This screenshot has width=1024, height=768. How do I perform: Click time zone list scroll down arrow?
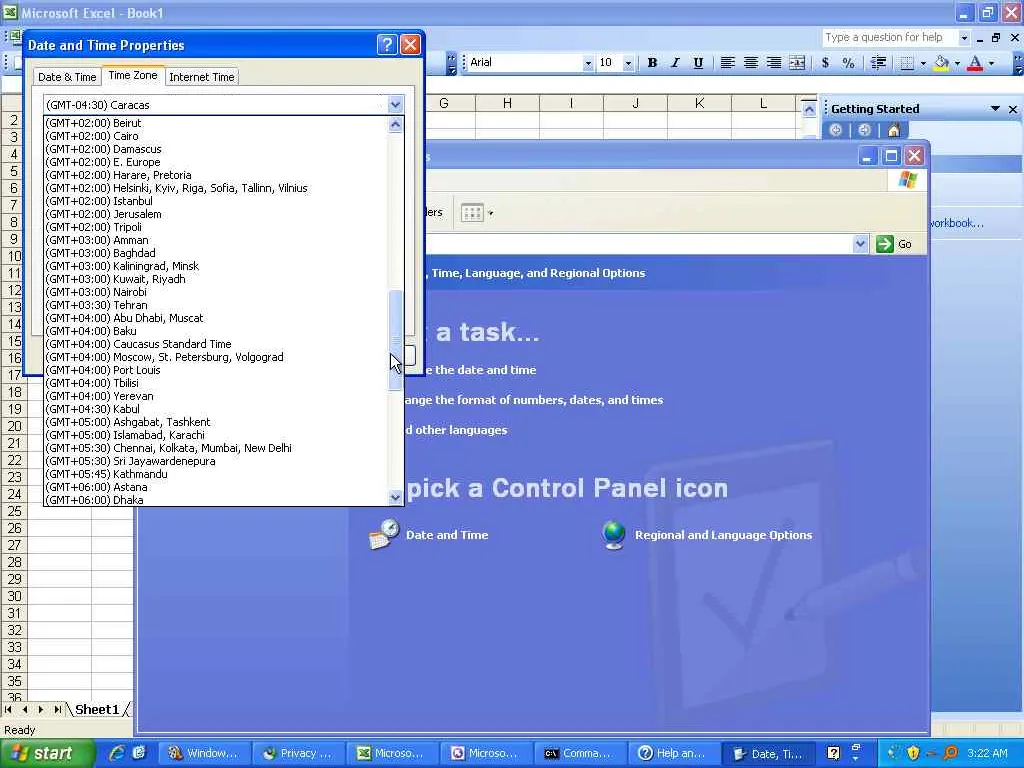click(x=395, y=498)
